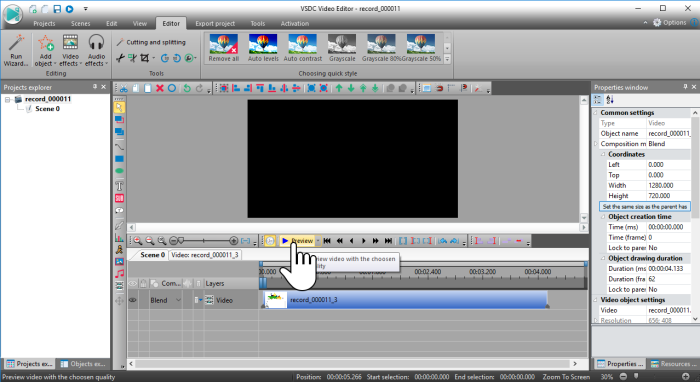Click the tooltip speech balloon tool

(x=119, y=210)
